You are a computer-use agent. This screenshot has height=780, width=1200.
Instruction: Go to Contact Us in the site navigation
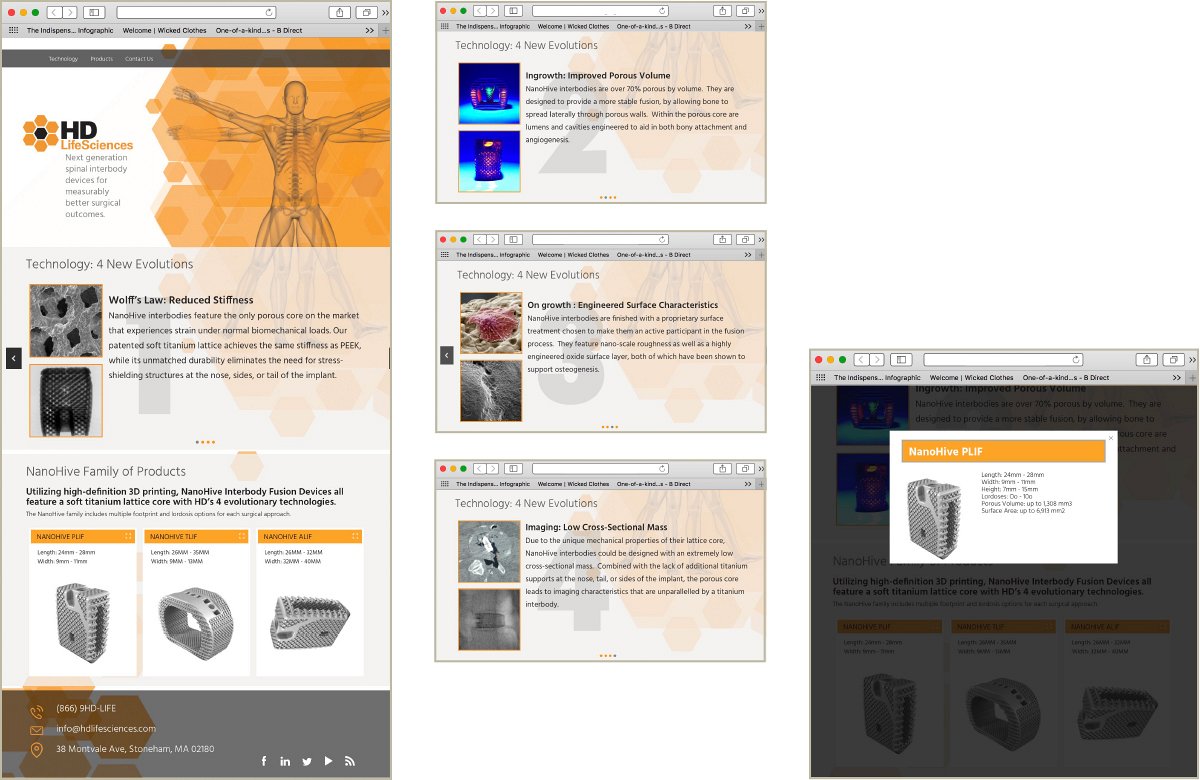[x=139, y=59]
